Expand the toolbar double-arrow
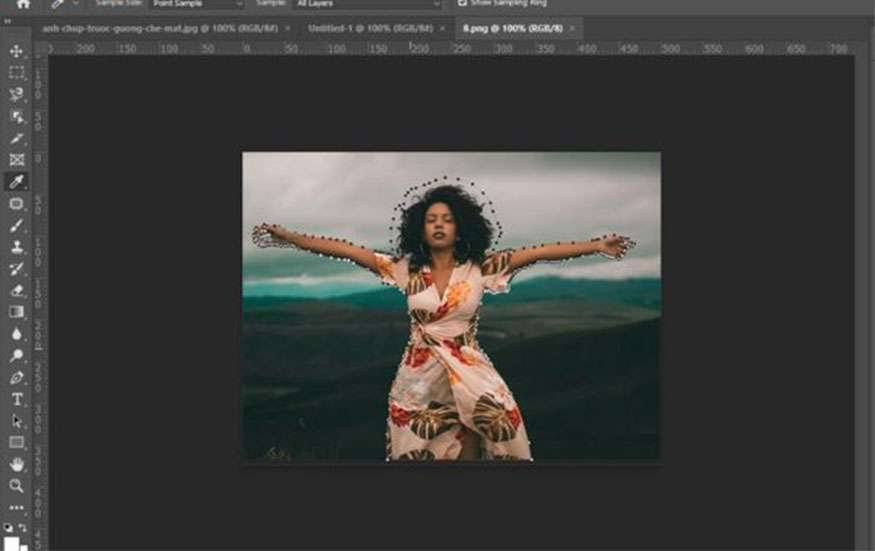The width and height of the screenshot is (875, 551). pos(7,21)
